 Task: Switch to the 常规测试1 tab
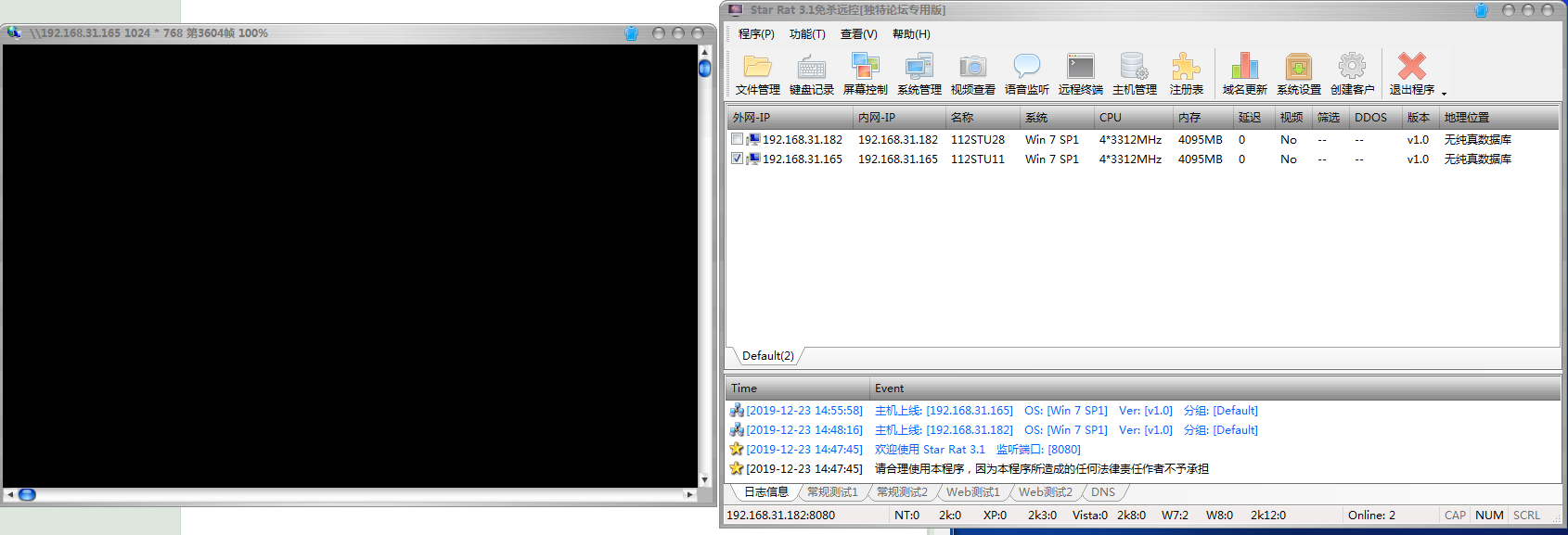[x=832, y=492]
